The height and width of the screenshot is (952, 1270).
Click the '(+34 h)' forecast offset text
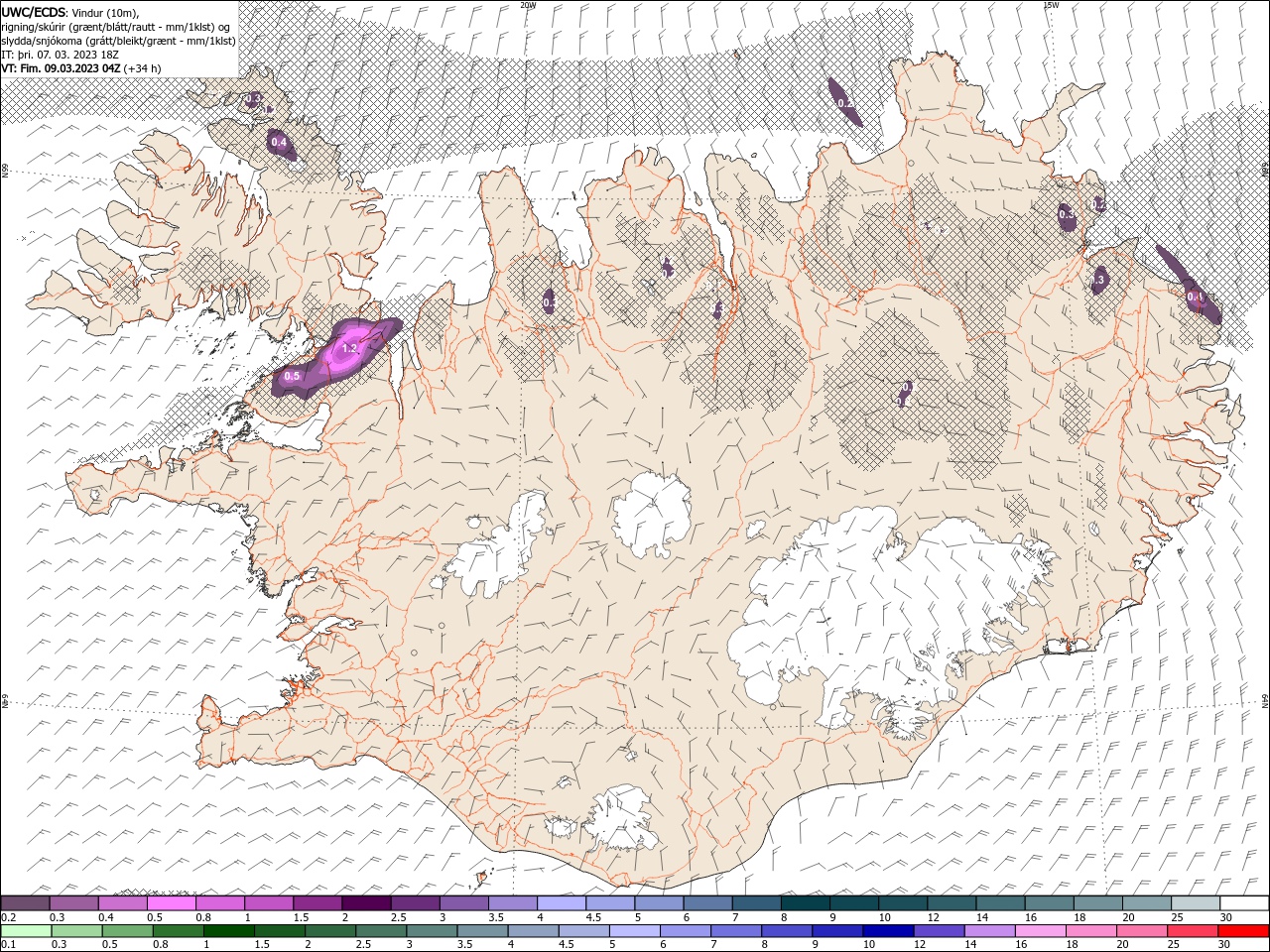pyautogui.click(x=142, y=68)
